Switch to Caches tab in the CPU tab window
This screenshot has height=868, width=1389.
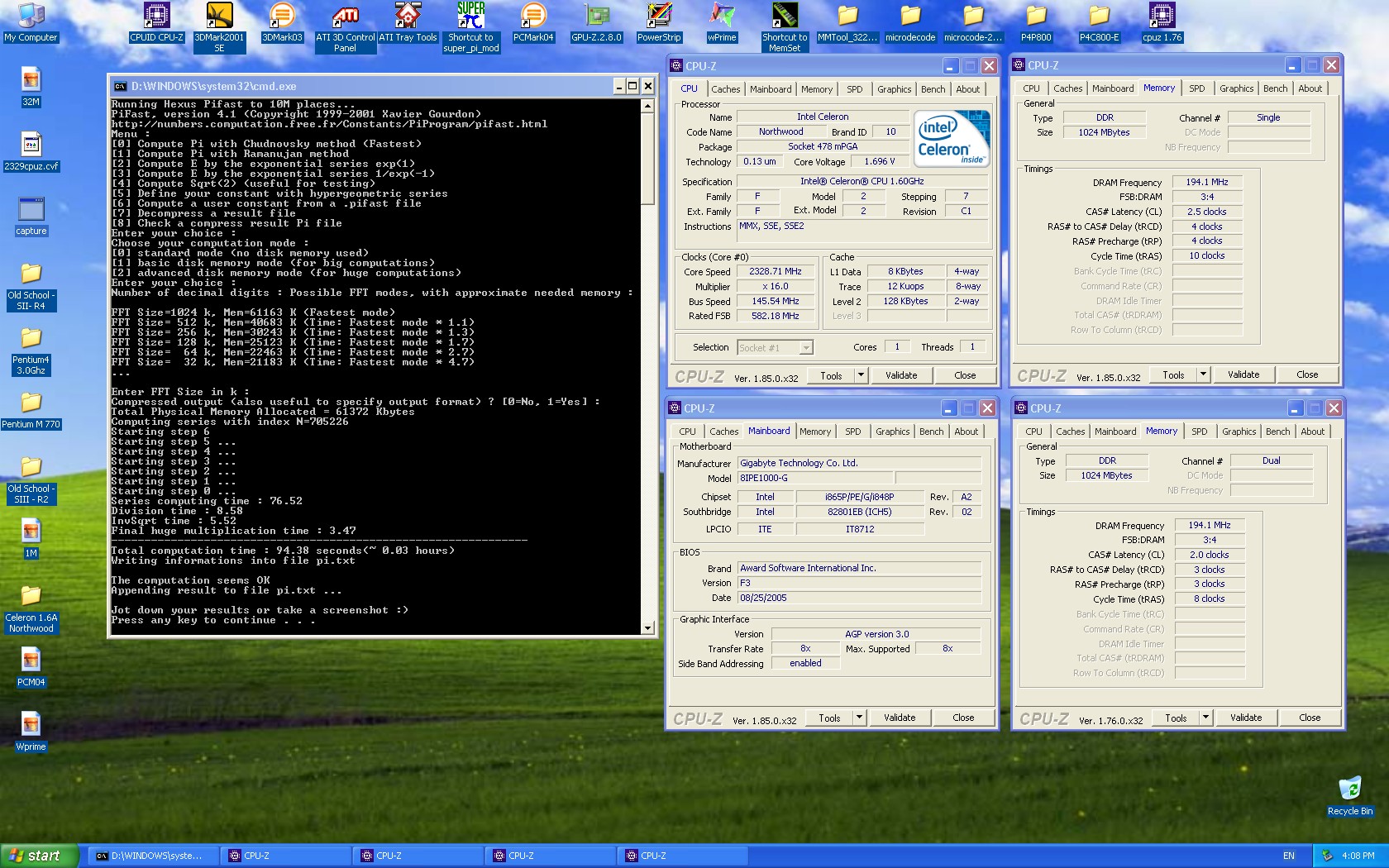click(x=726, y=89)
